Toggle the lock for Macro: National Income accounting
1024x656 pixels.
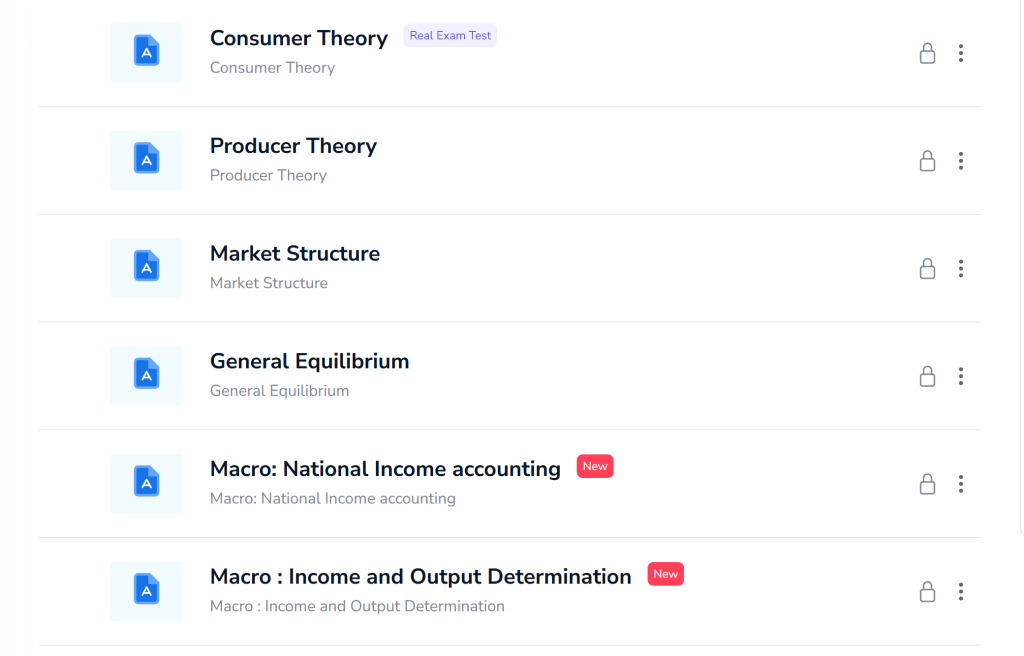pyautogui.click(x=927, y=484)
